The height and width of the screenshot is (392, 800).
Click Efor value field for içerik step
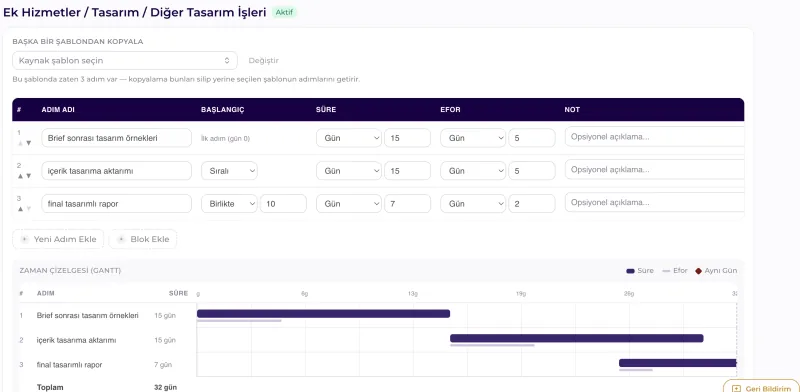point(532,171)
